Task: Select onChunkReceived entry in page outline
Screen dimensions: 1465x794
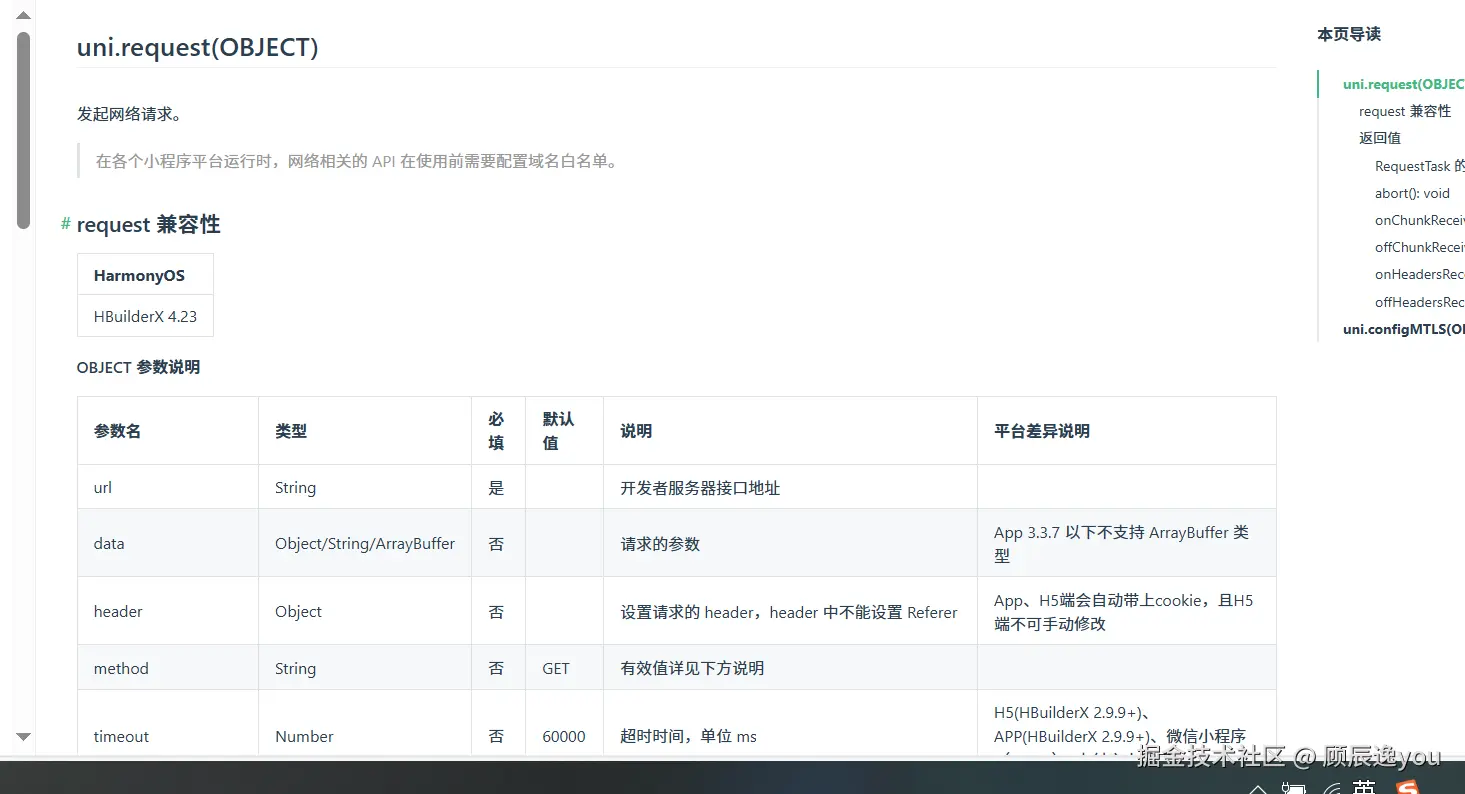Action: click(1419, 220)
